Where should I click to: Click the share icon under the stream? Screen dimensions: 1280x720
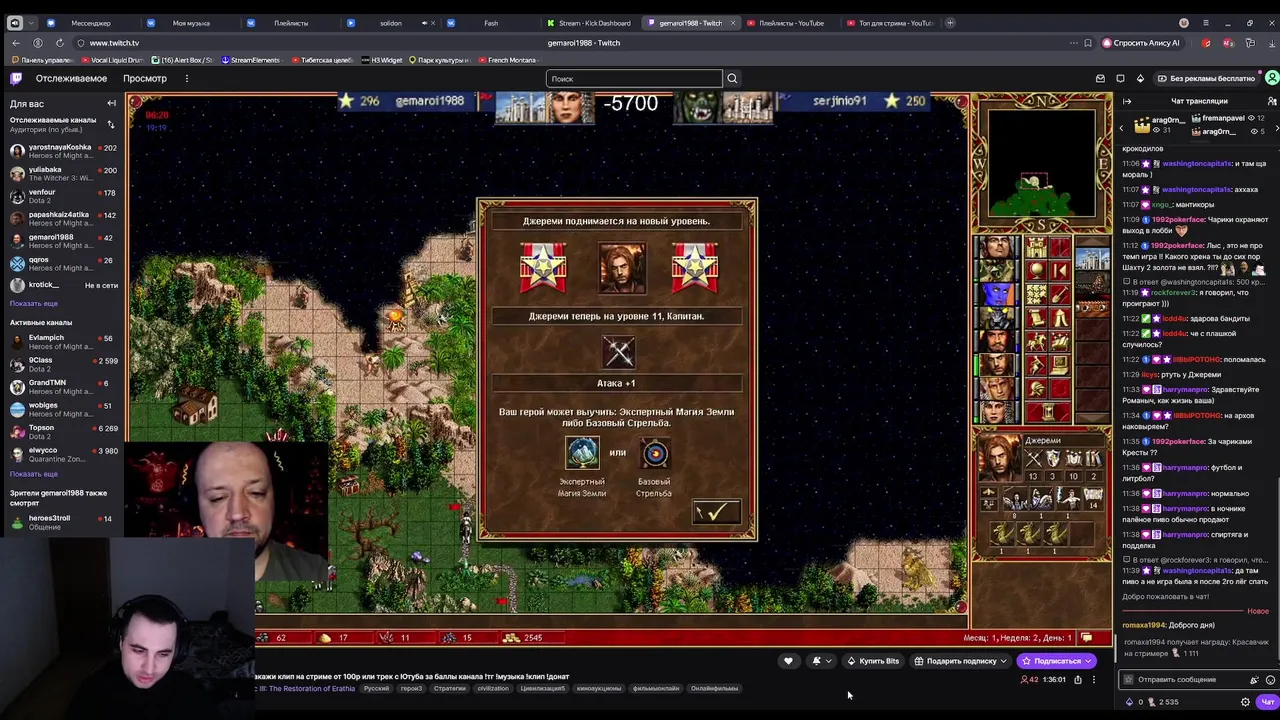tap(1077, 680)
